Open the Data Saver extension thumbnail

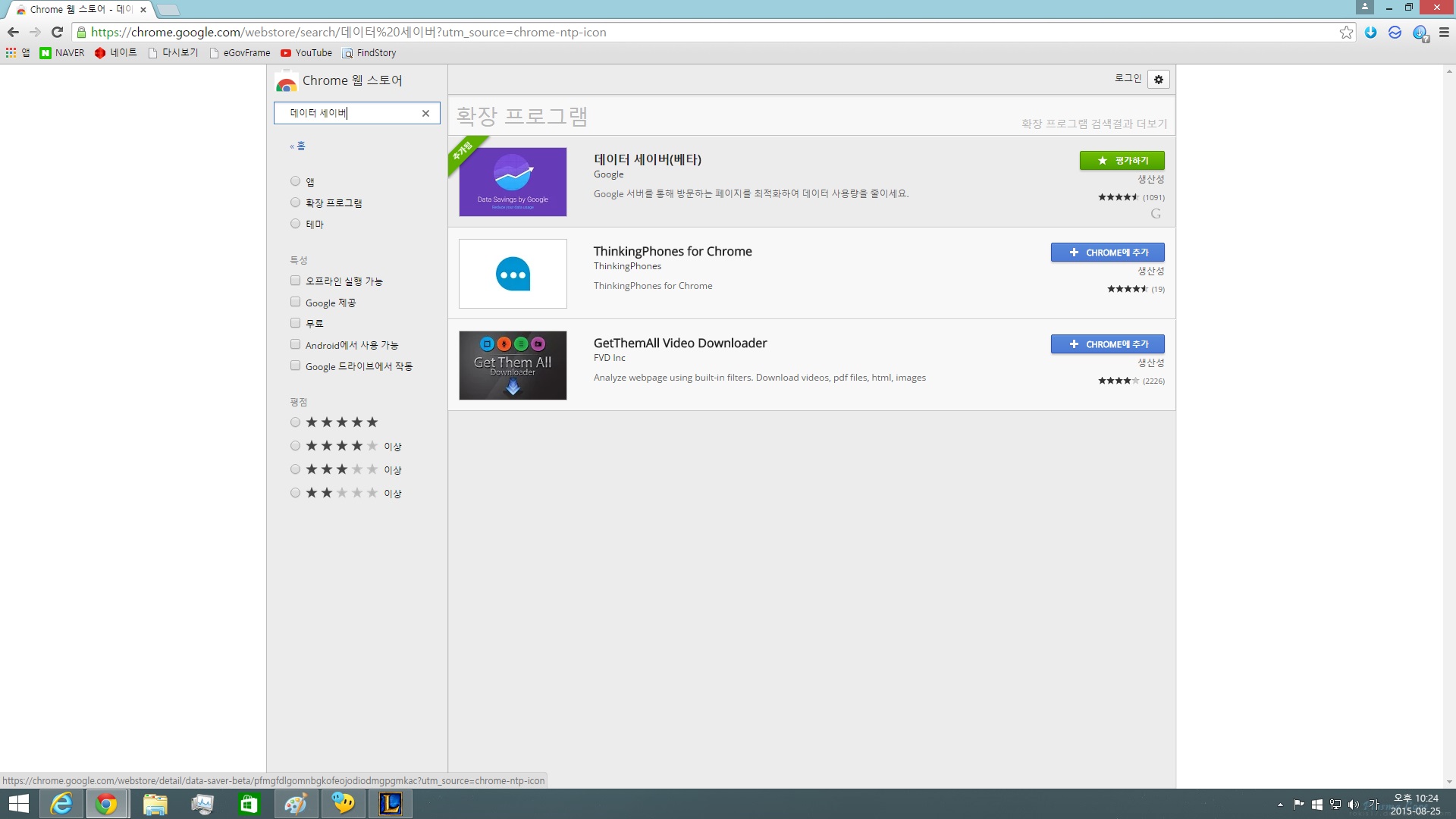pyautogui.click(x=513, y=182)
